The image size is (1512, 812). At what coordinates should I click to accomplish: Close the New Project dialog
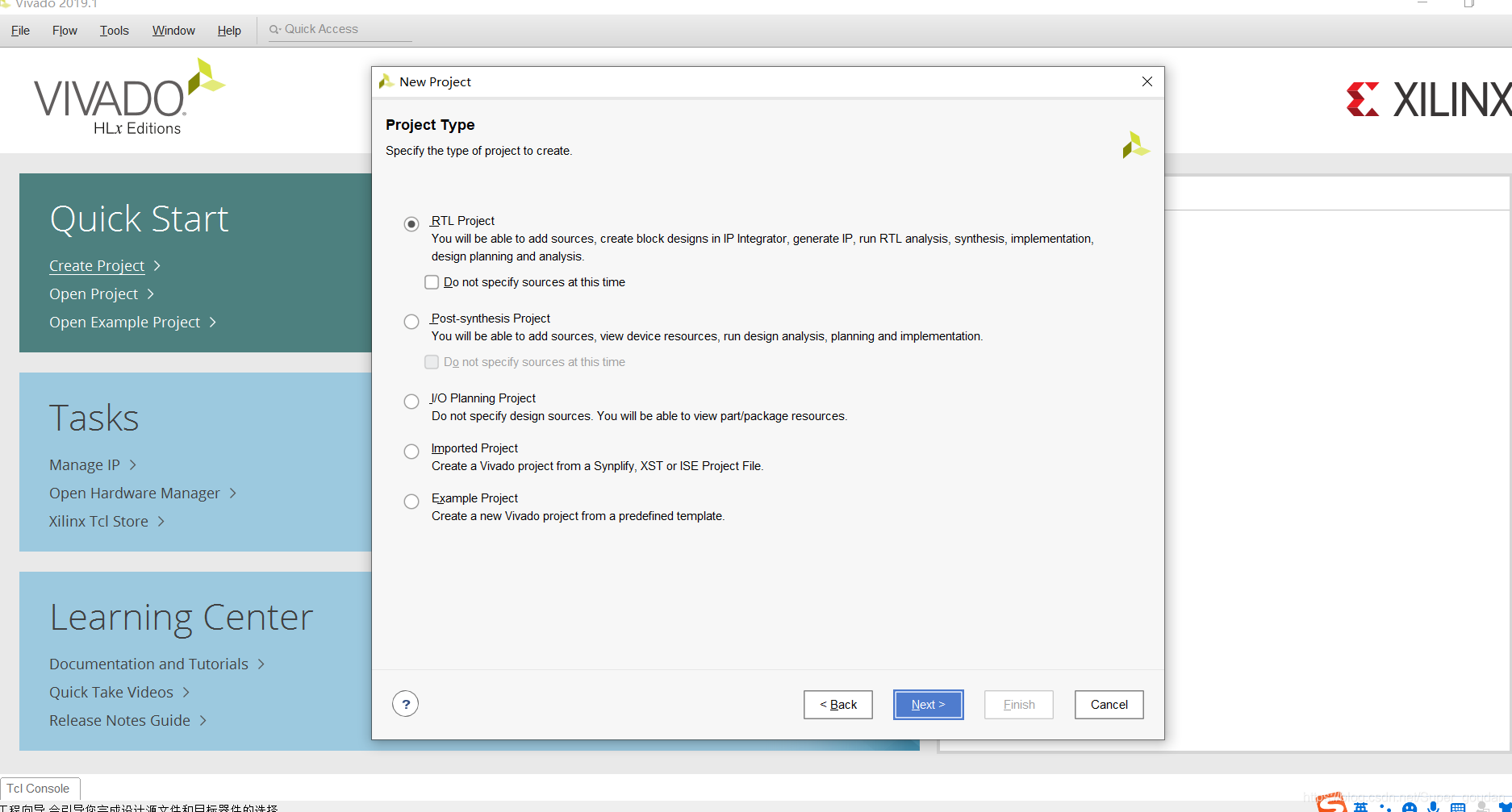coord(1147,81)
